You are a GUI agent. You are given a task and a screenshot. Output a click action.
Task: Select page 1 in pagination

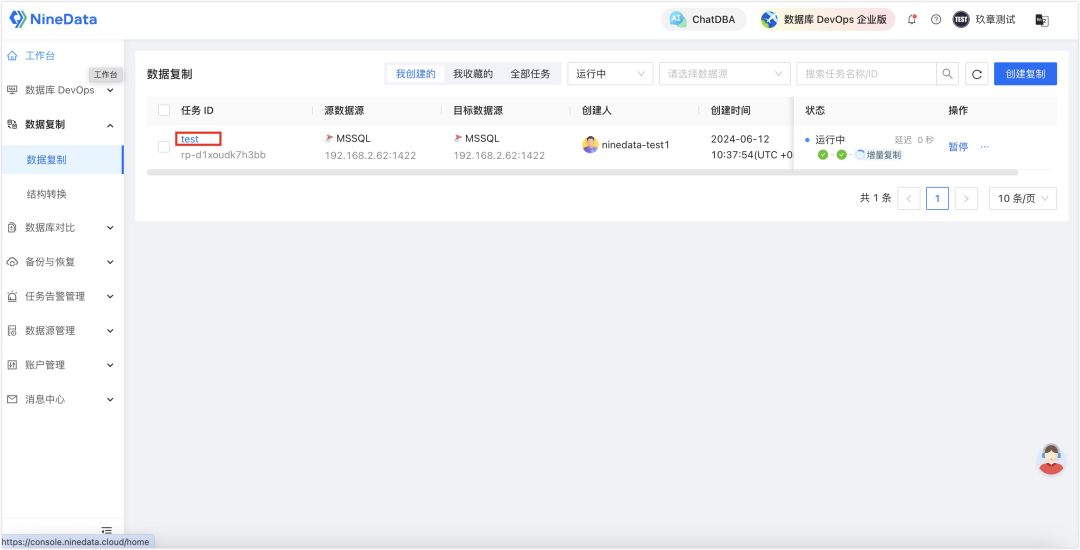tap(937, 198)
